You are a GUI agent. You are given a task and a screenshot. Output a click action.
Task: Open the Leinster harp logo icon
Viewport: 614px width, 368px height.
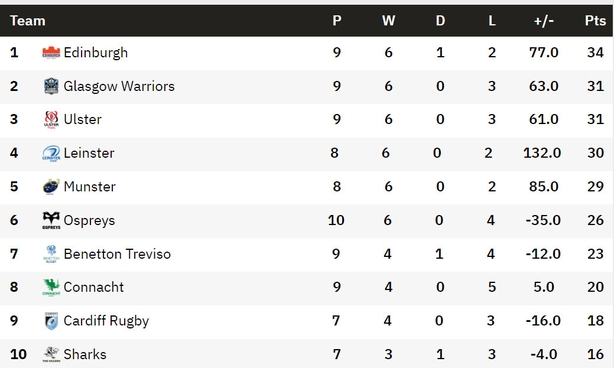51,153
